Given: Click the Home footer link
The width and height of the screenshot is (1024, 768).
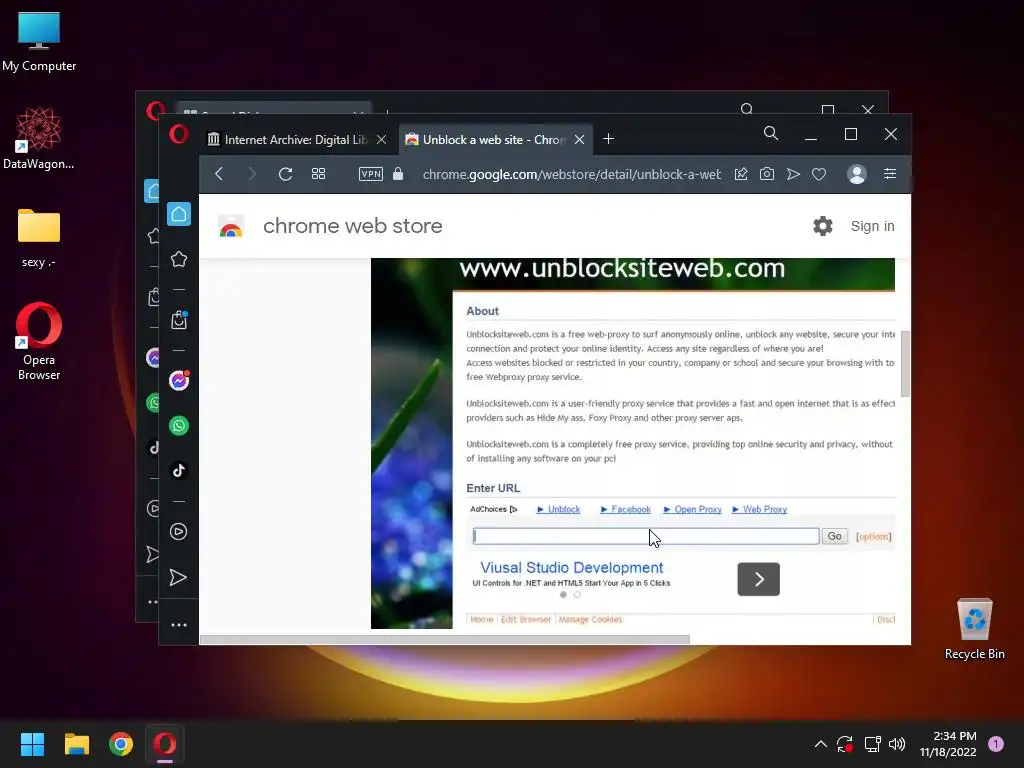Looking at the screenshot, I should pyautogui.click(x=481, y=620).
